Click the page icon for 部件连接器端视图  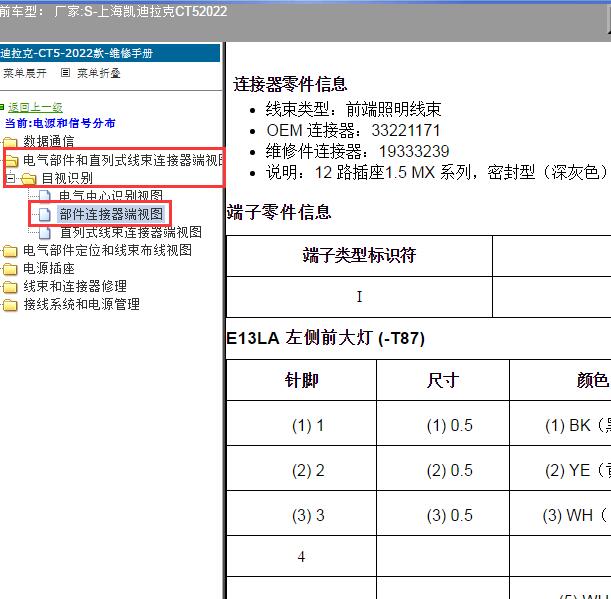point(45,214)
